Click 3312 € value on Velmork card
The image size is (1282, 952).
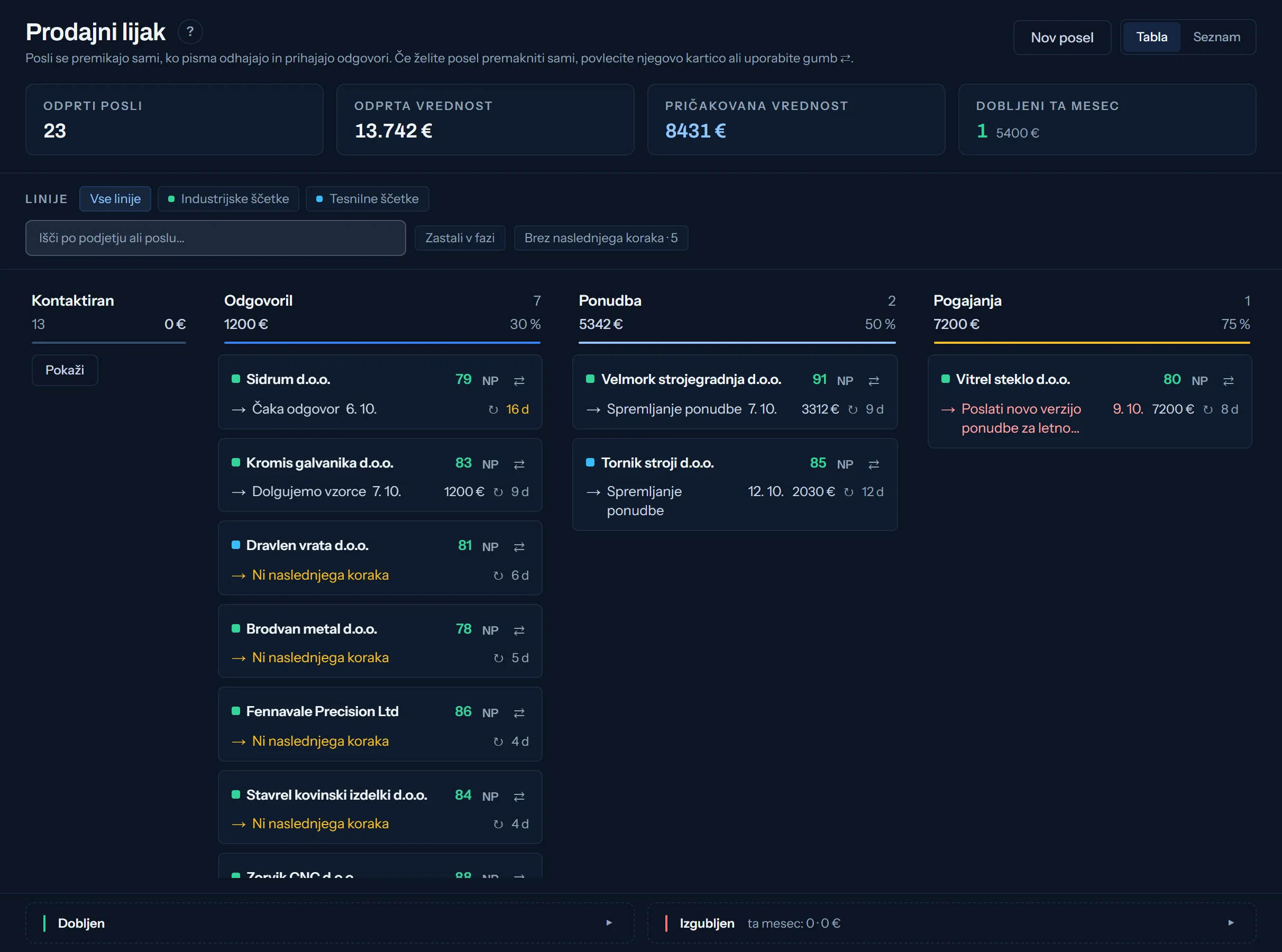pyautogui.click(x=819, y=409)
